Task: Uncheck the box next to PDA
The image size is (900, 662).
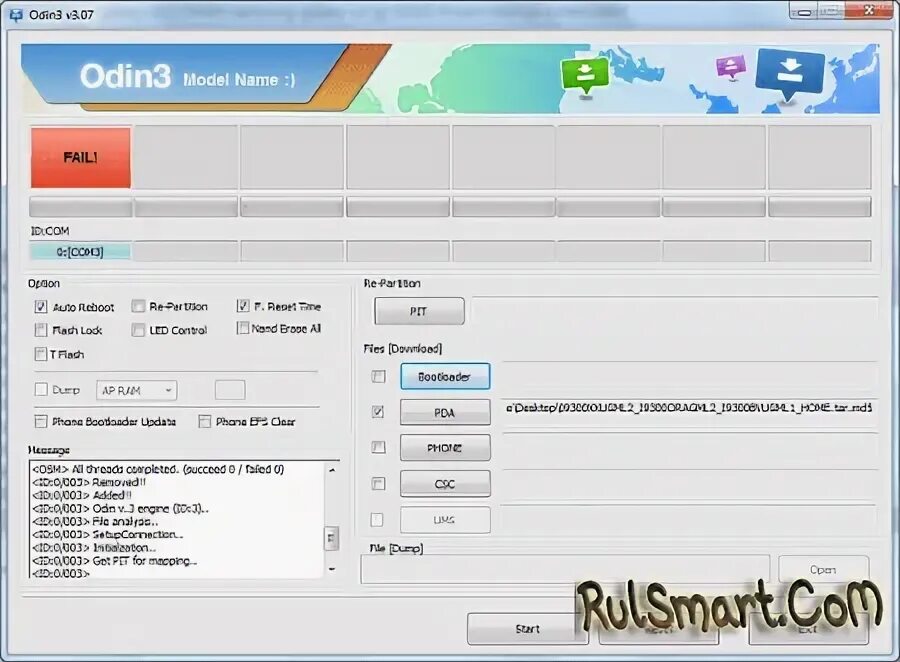Action: click(x=378, y=412)
